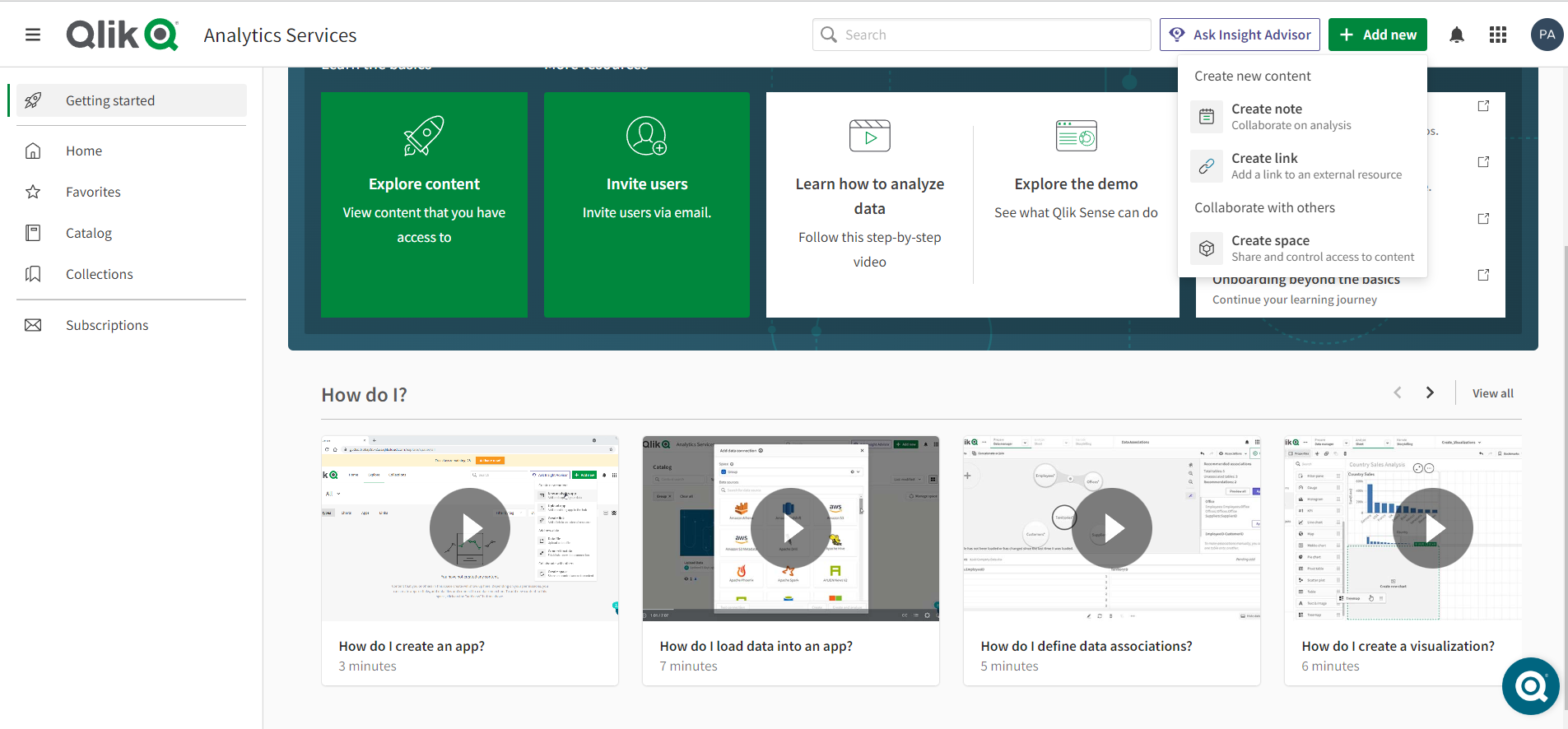Click the Invite users tile
This screenshot has width=1568, height=729.
click(x=646, y=204)
